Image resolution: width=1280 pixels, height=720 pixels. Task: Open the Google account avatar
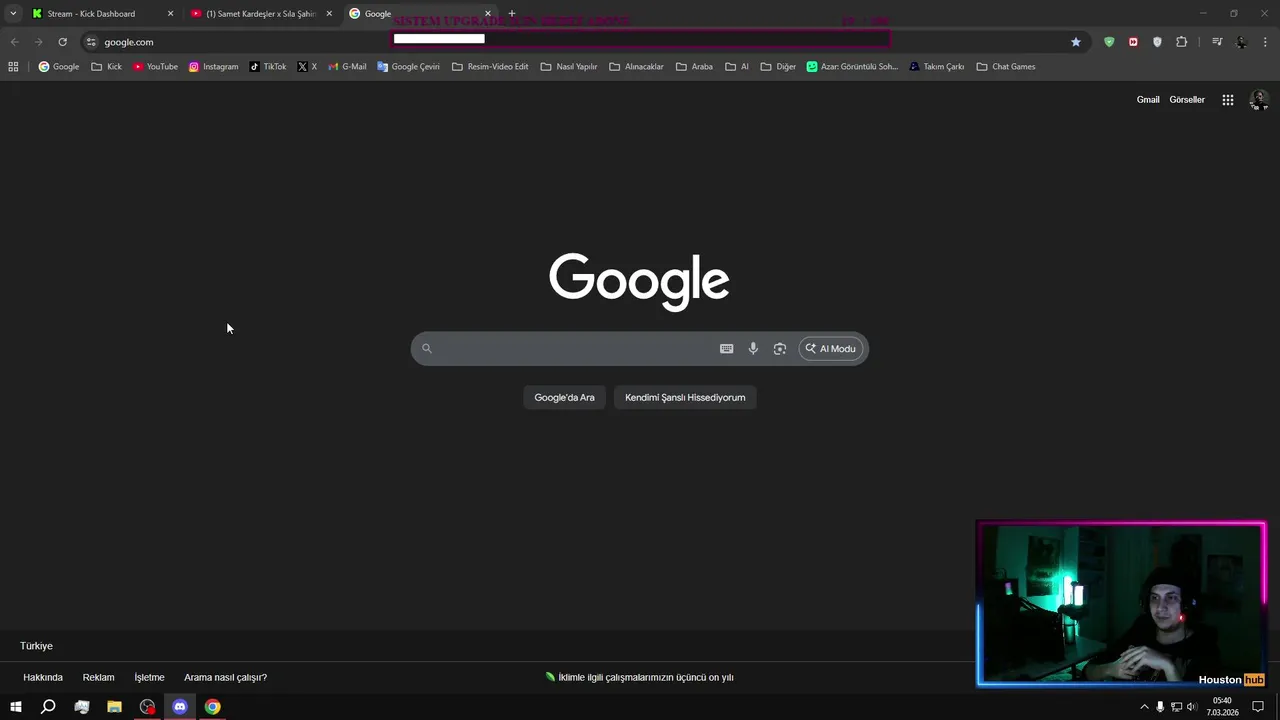click(1259, 100)
